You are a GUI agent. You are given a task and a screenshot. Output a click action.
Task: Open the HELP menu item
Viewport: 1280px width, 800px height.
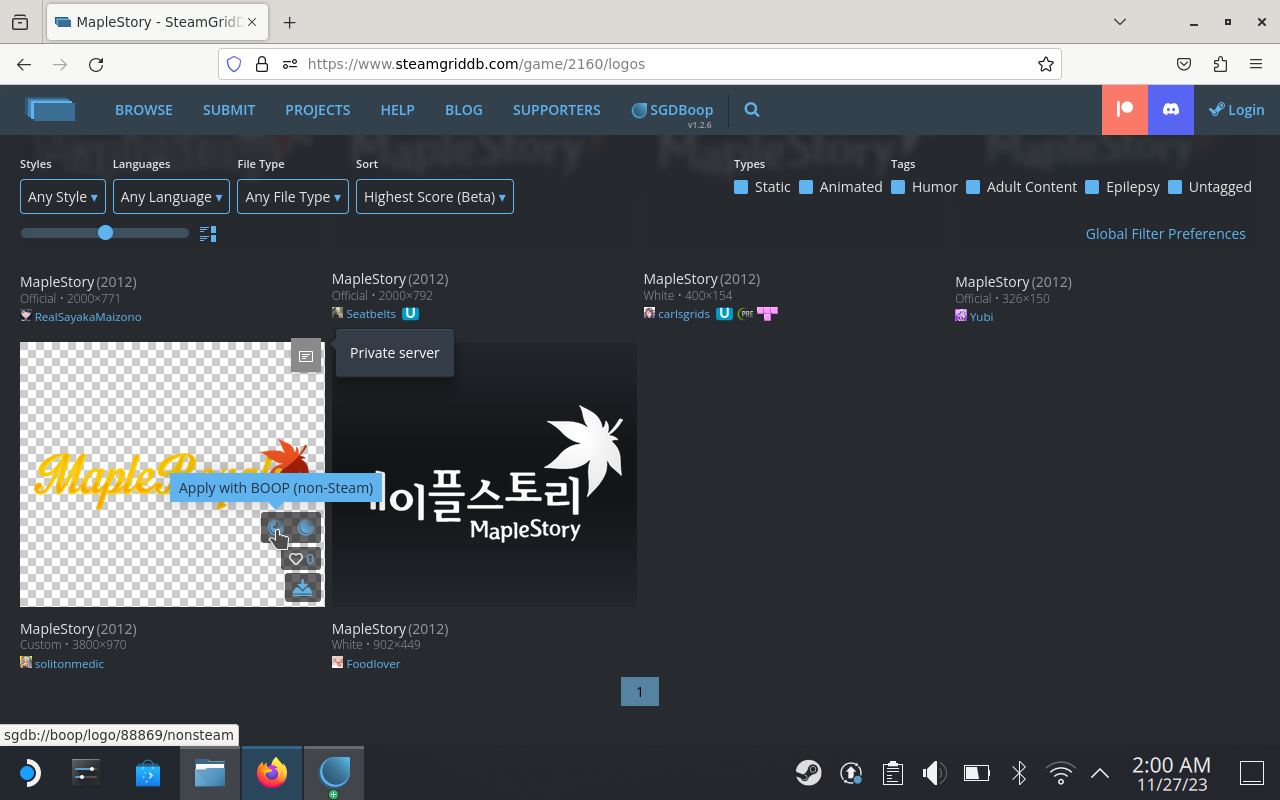pyautogui.click(x=397, y=110)
